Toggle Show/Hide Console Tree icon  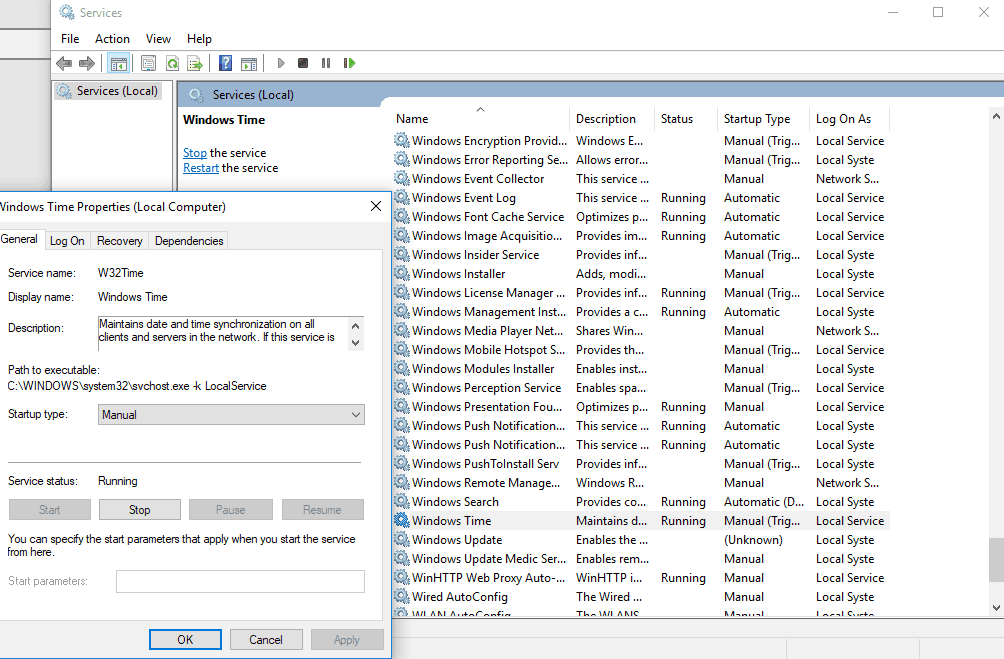pos(119,63)
